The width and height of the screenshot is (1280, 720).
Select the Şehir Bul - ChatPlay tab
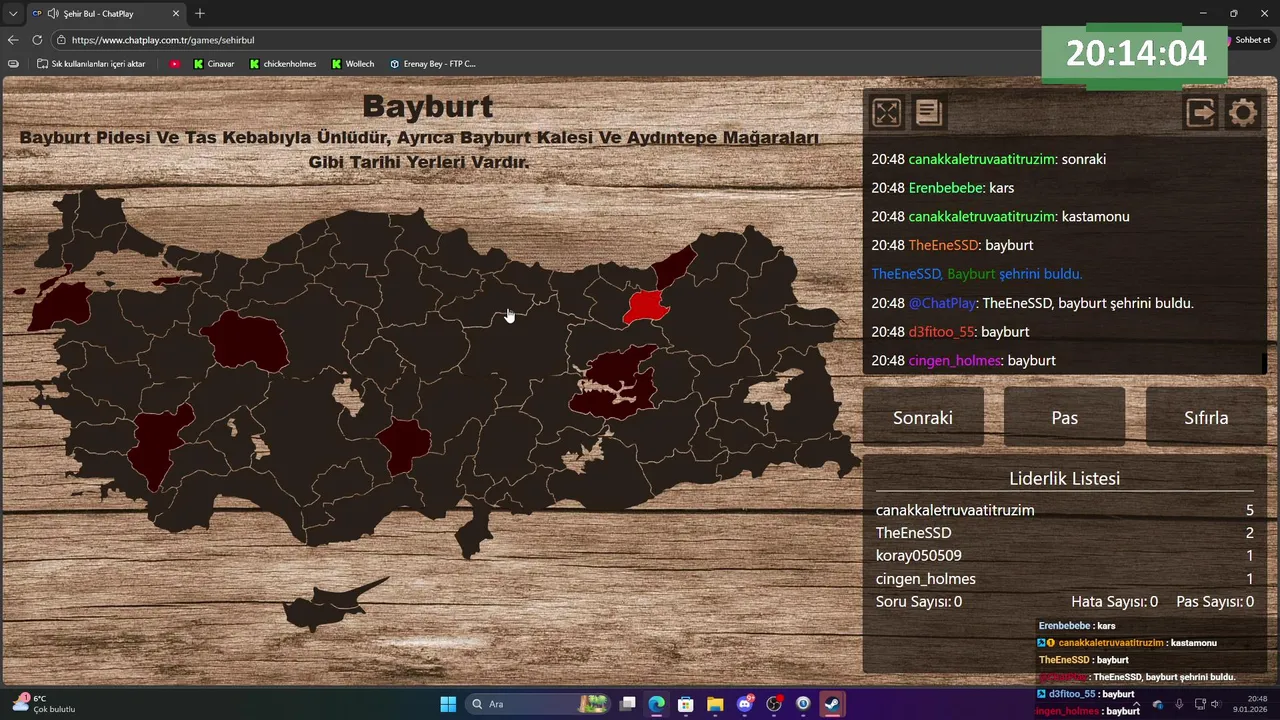[106, 14]
